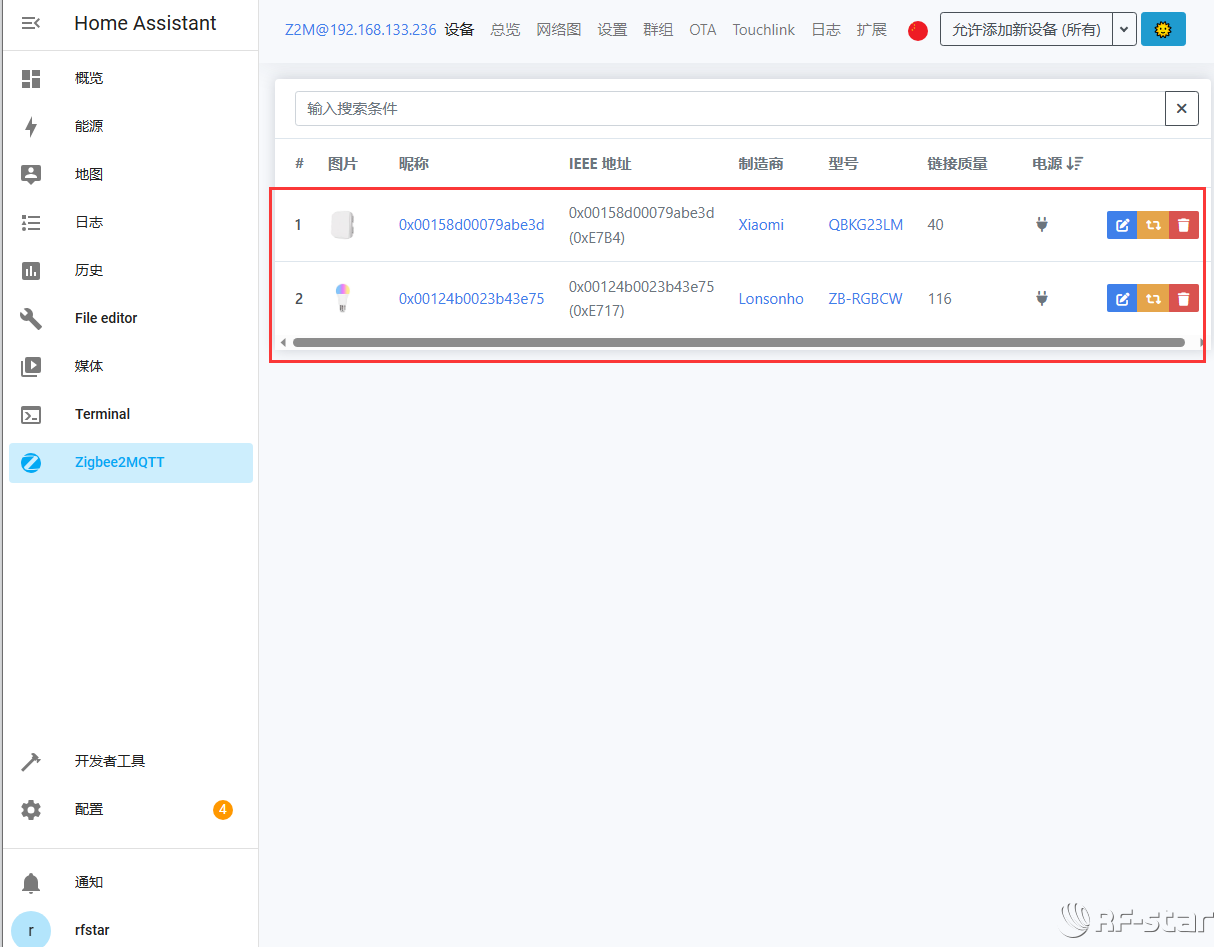The image size is (1214, 947).
Task: Rename the Xiaomi device via blue edit icon
Action: (x=1122, y=225)
